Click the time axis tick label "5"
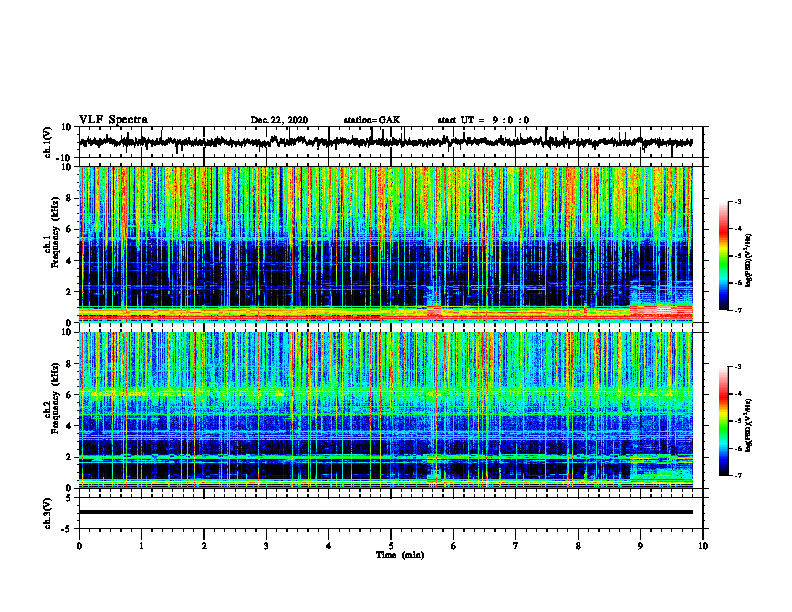792x612 pixels. click(x=391, y=546)
